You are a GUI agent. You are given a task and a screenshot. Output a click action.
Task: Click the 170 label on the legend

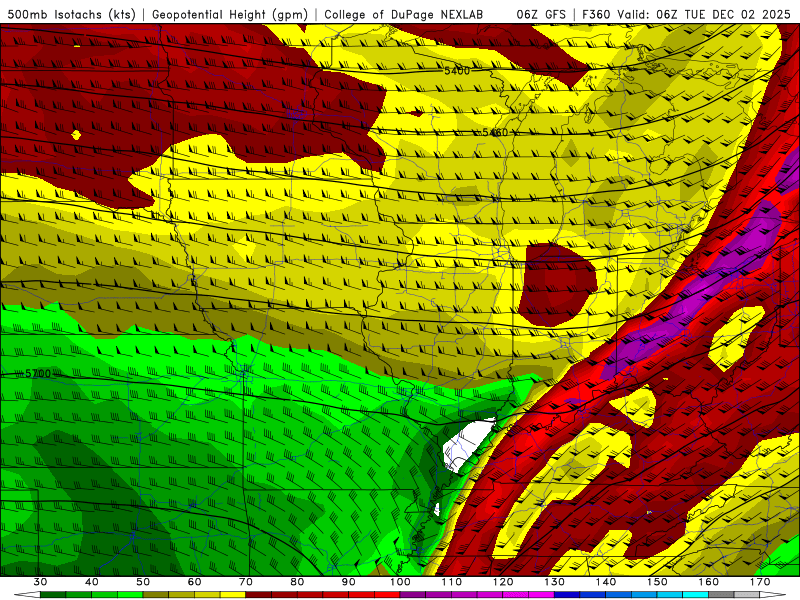[760, 582]
